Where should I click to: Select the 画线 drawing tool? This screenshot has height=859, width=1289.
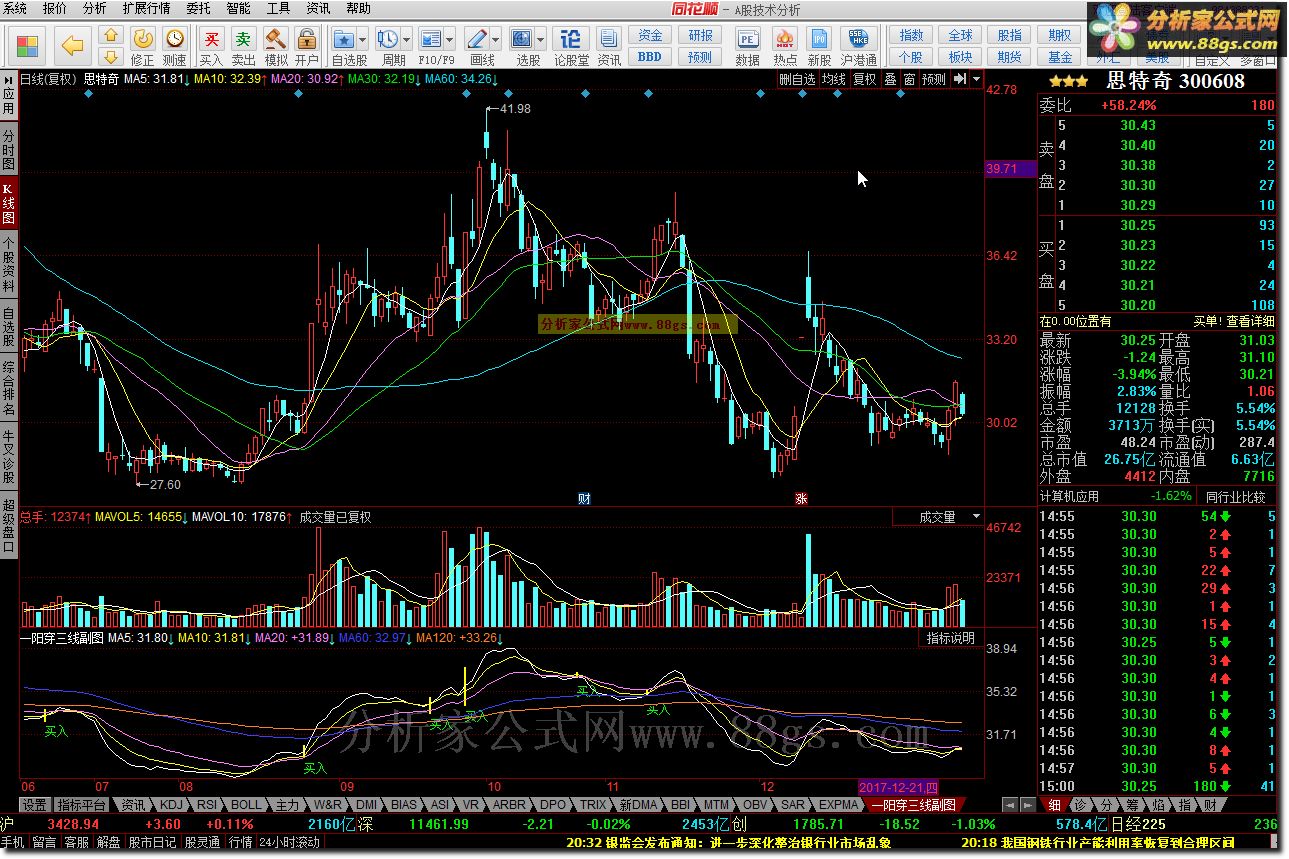[x=477, y=40]
